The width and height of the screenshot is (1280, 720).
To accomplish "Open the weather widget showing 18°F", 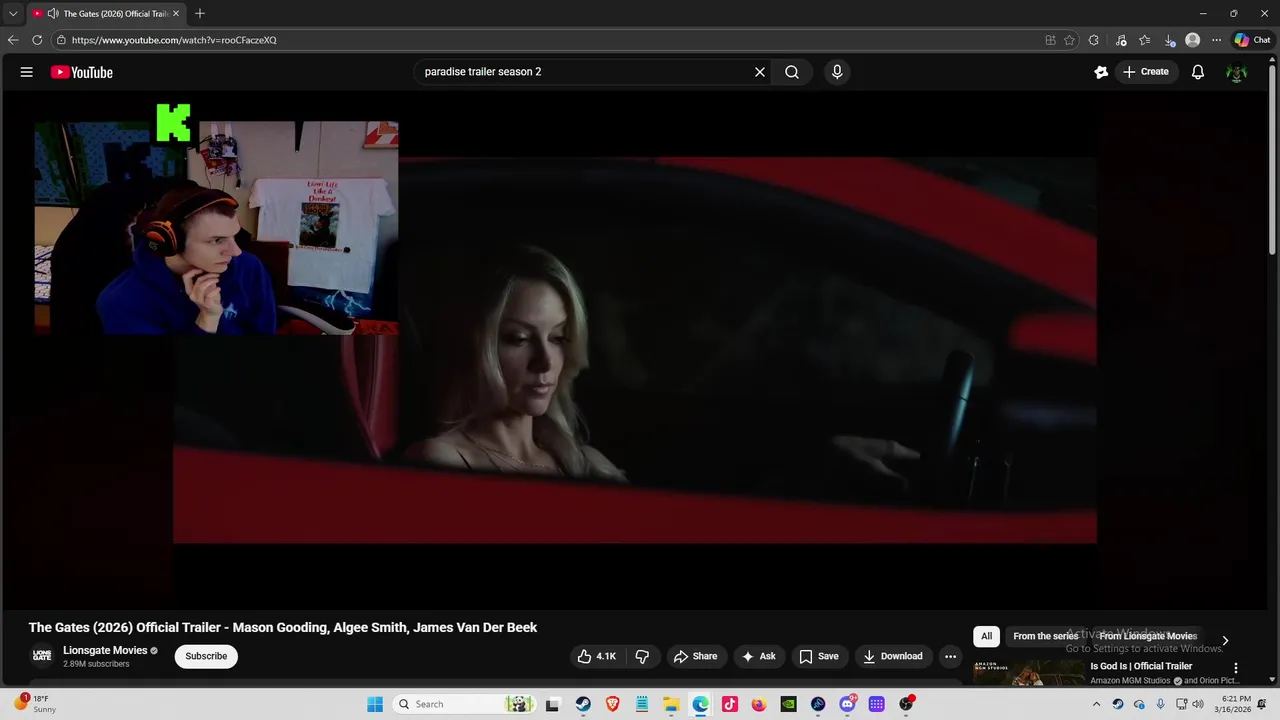I will (33, 704).
